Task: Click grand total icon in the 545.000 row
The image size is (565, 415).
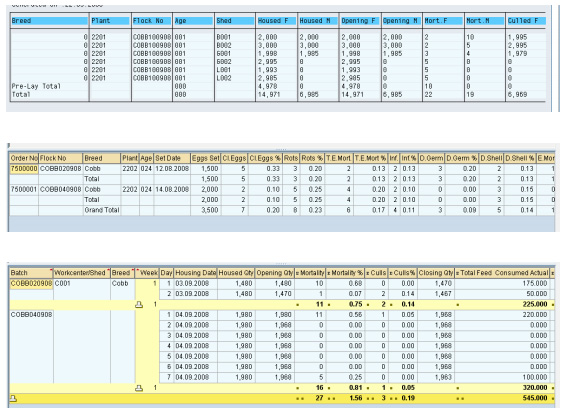Action: coord(13,398)
